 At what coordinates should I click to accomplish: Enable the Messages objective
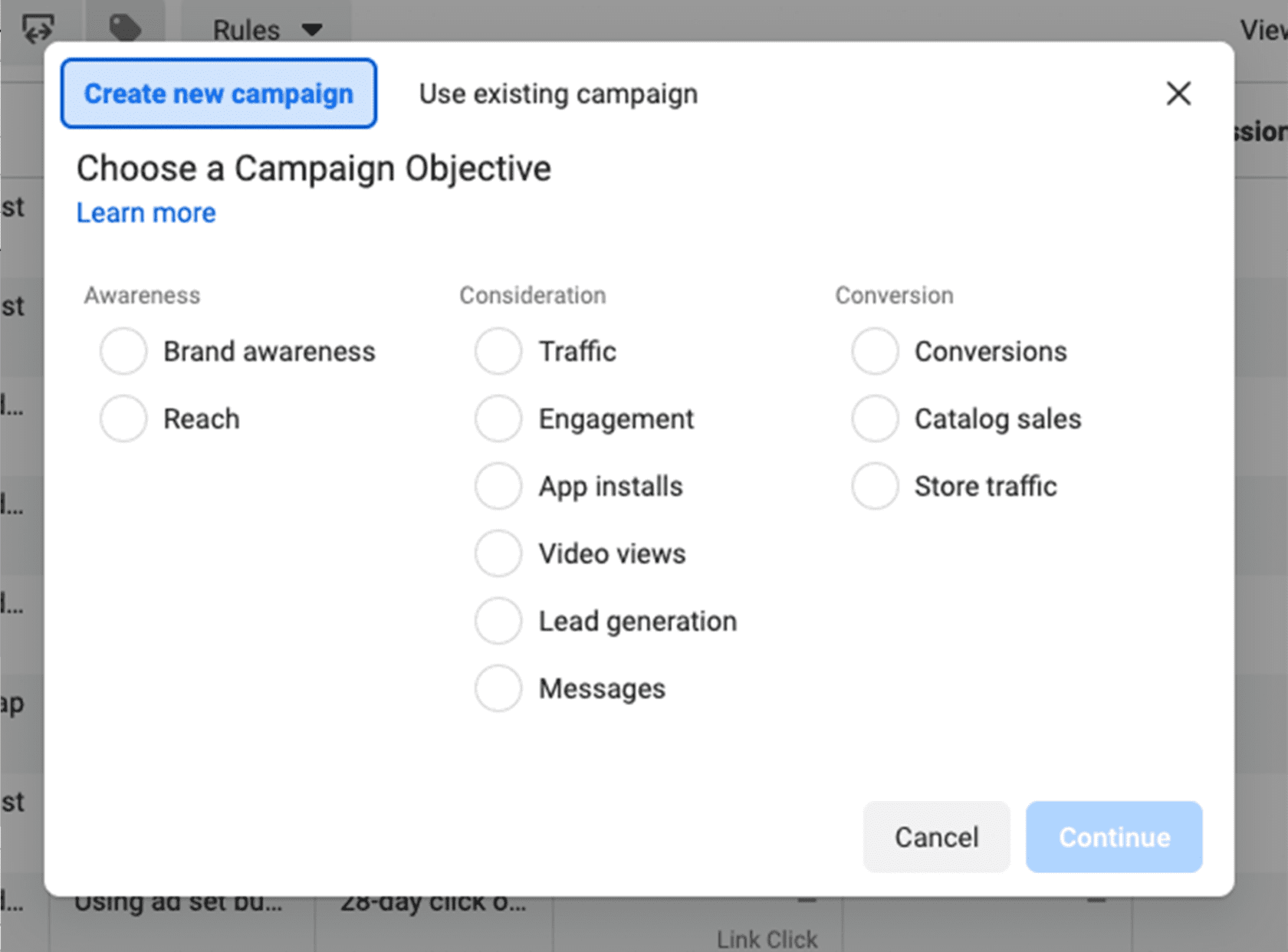(498, 688)
